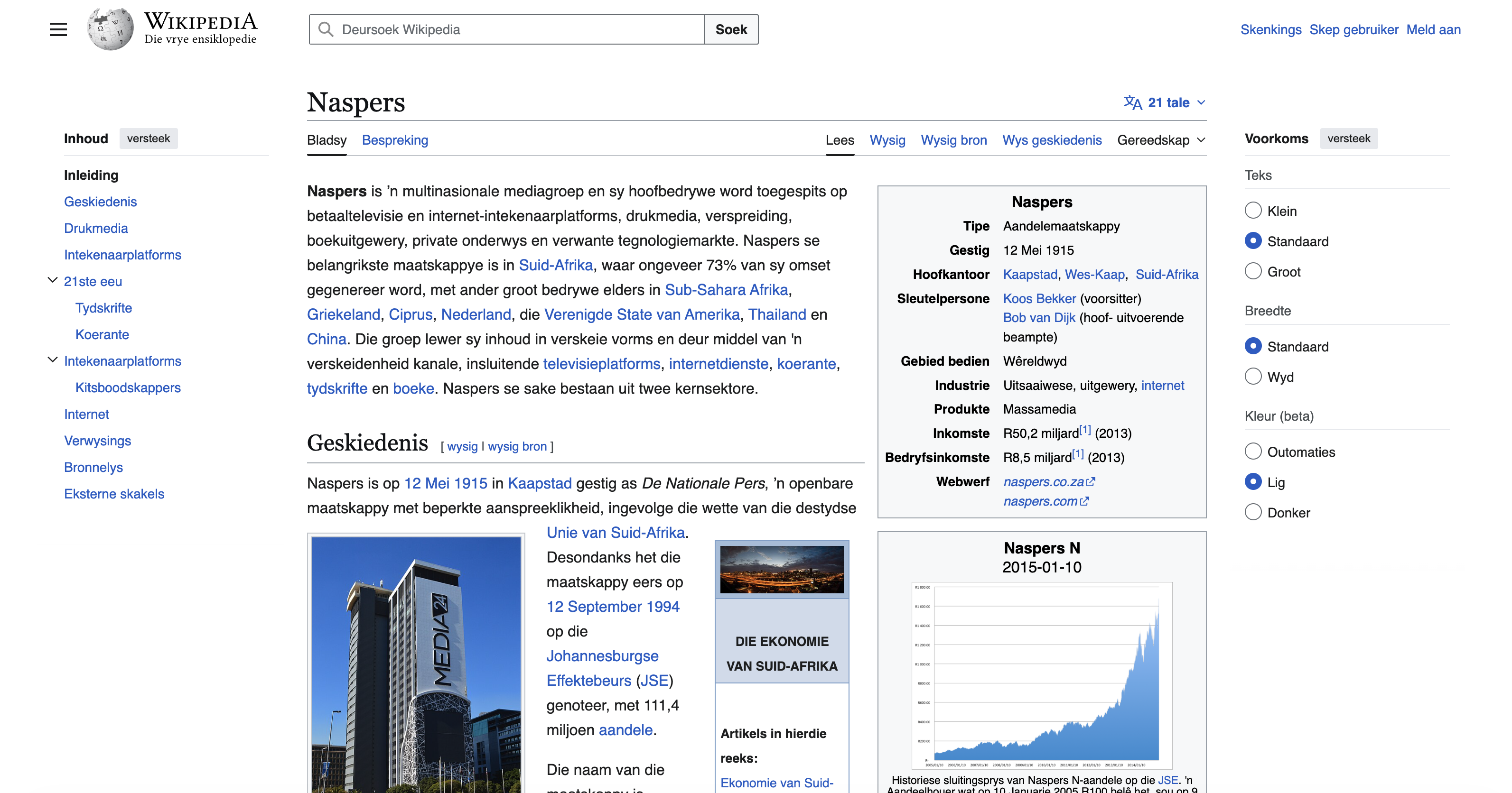Image resolution: width=1512 pixels, height=793 pixels.
Task: Open the Wes-Kaap link in infobox
Action: point(1095,275)
